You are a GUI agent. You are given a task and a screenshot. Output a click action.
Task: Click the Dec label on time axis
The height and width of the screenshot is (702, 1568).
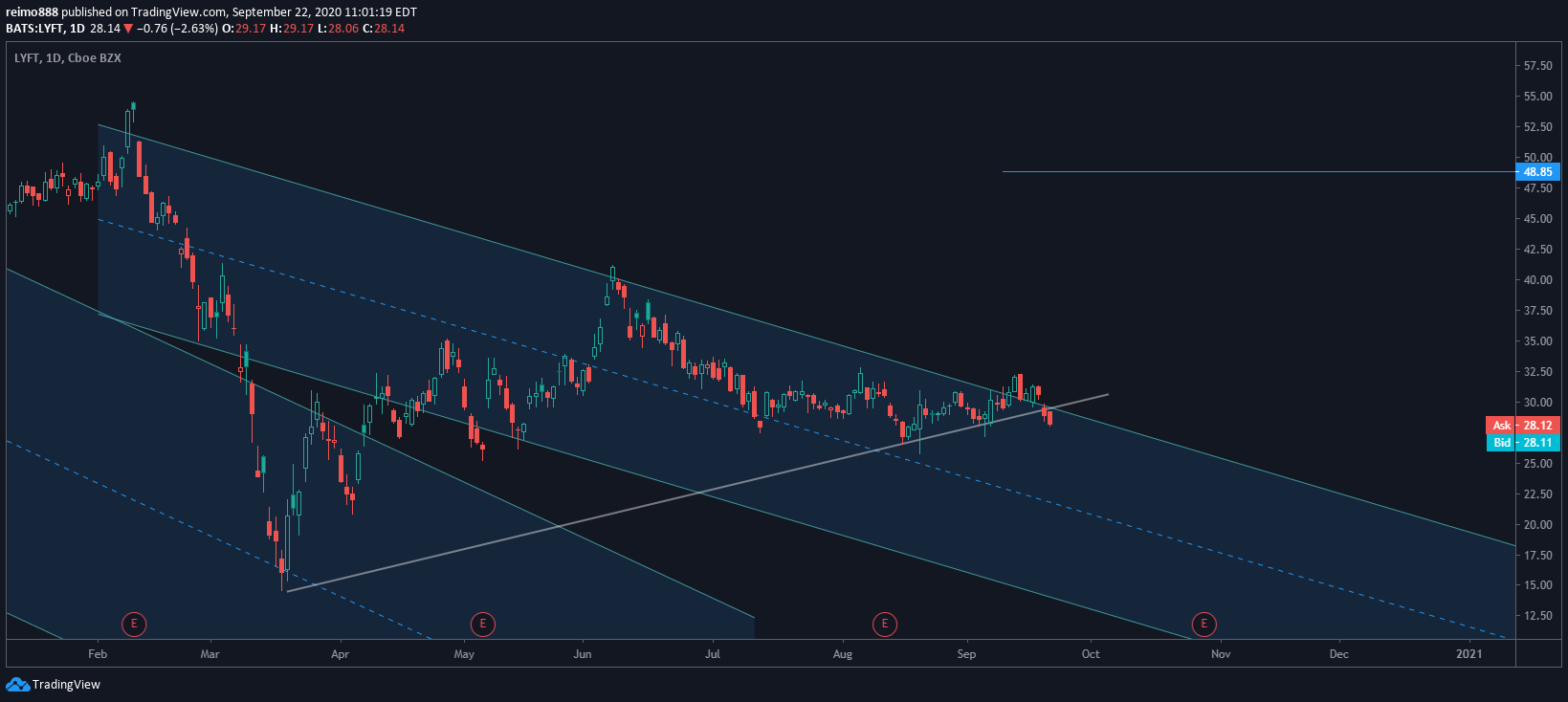1339,654
